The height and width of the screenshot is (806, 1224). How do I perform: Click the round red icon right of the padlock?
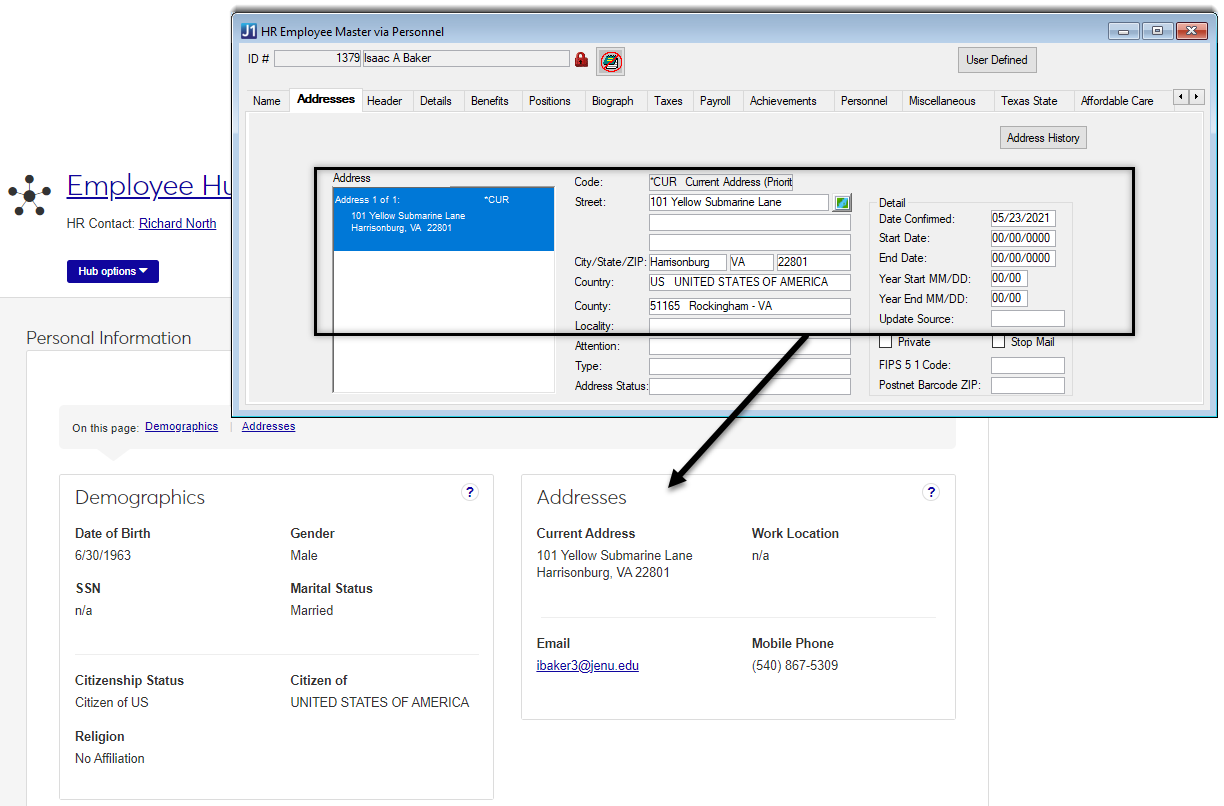tap(610, 61)
